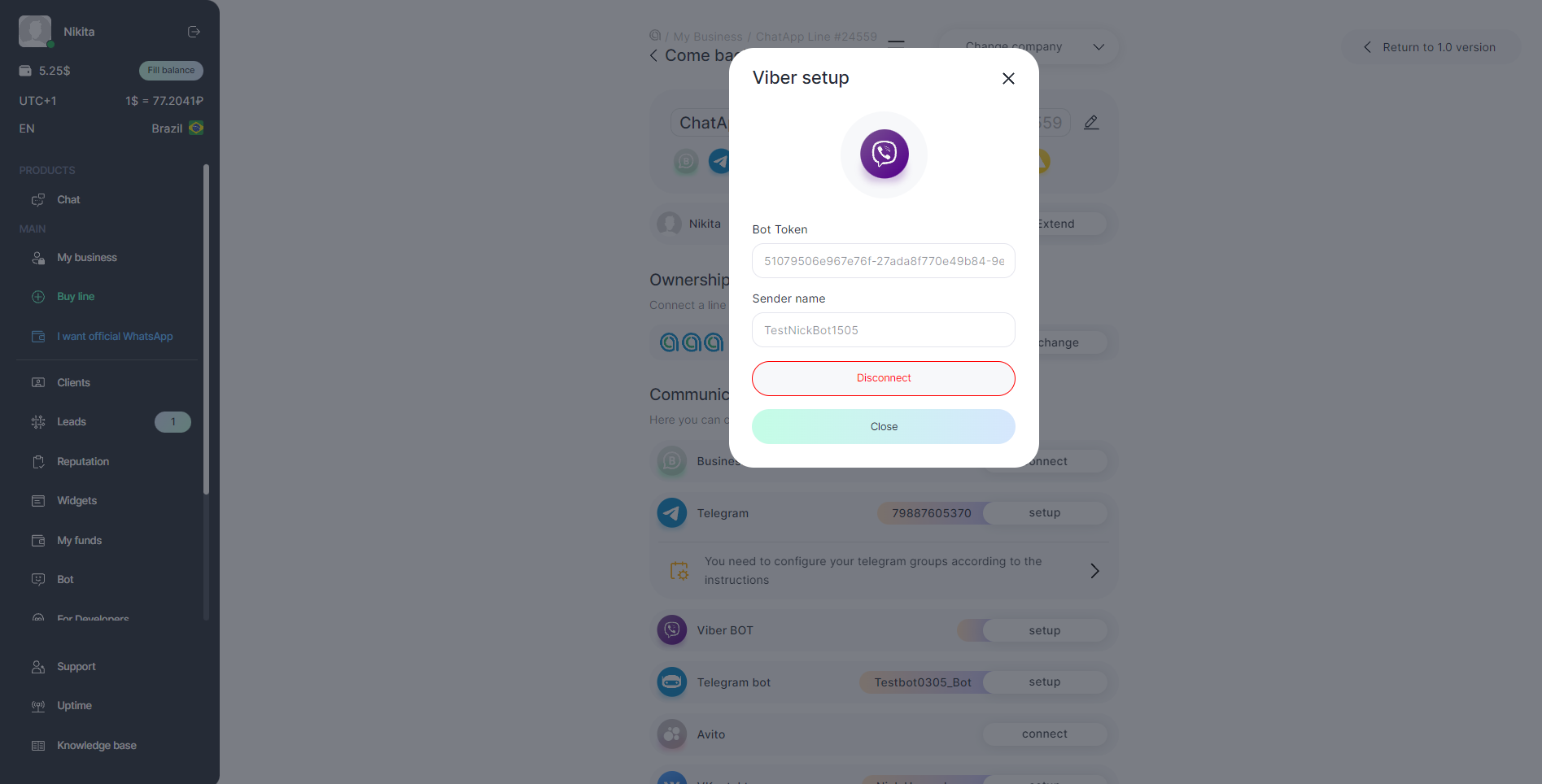Image resolution: width=1542 pixels, height=784 pixels.
Task: Click the Viber logo icon in the dialog
Action: click(884, 154)
